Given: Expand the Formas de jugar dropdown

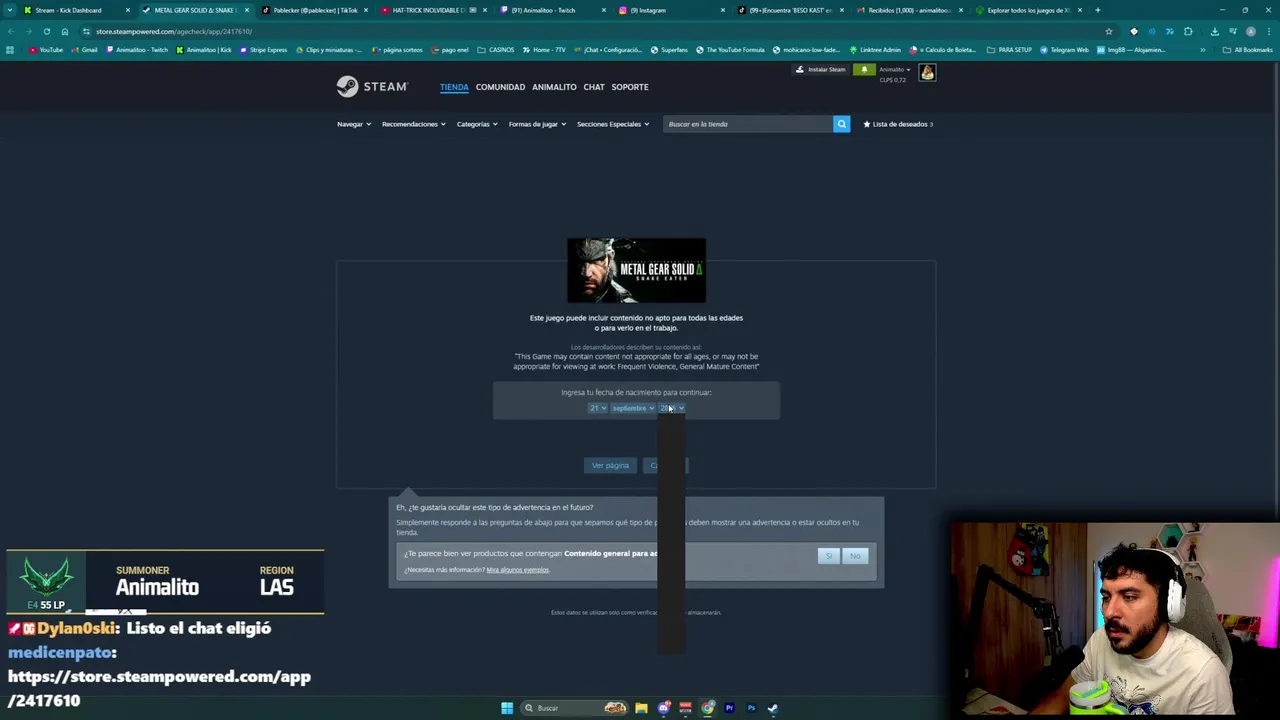Looking at the screenshot, I should click(537, 124).
